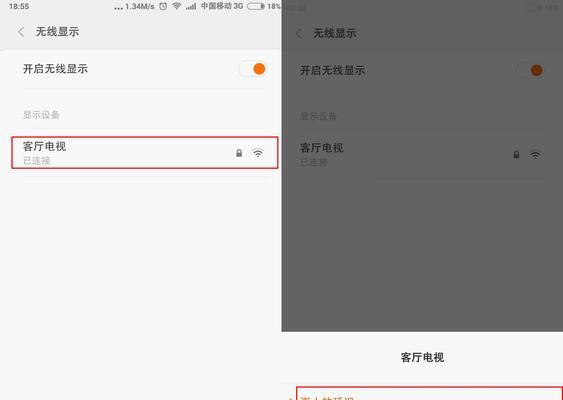Tap the undimmed 显示设备 section header
Image resolution: width=563 pixels, height=400 pixels.
[x=41, y=115]
